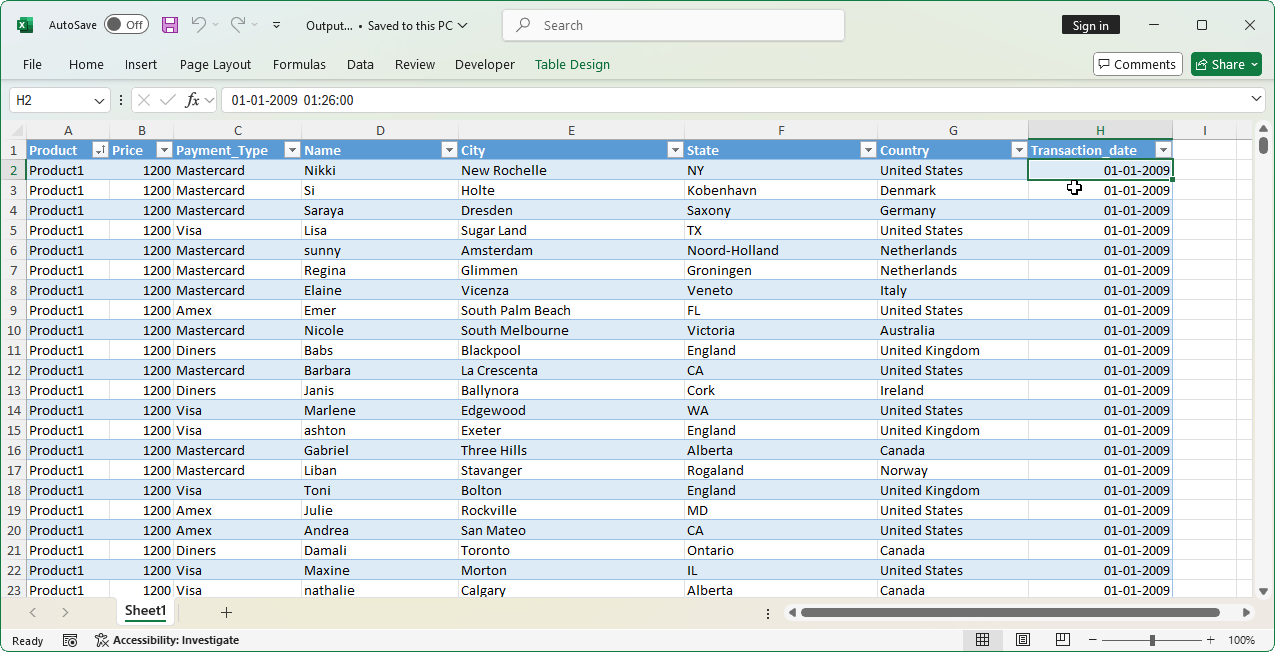Open the City column filter dropdown
1275x652 pixels.
pos(675,150)
